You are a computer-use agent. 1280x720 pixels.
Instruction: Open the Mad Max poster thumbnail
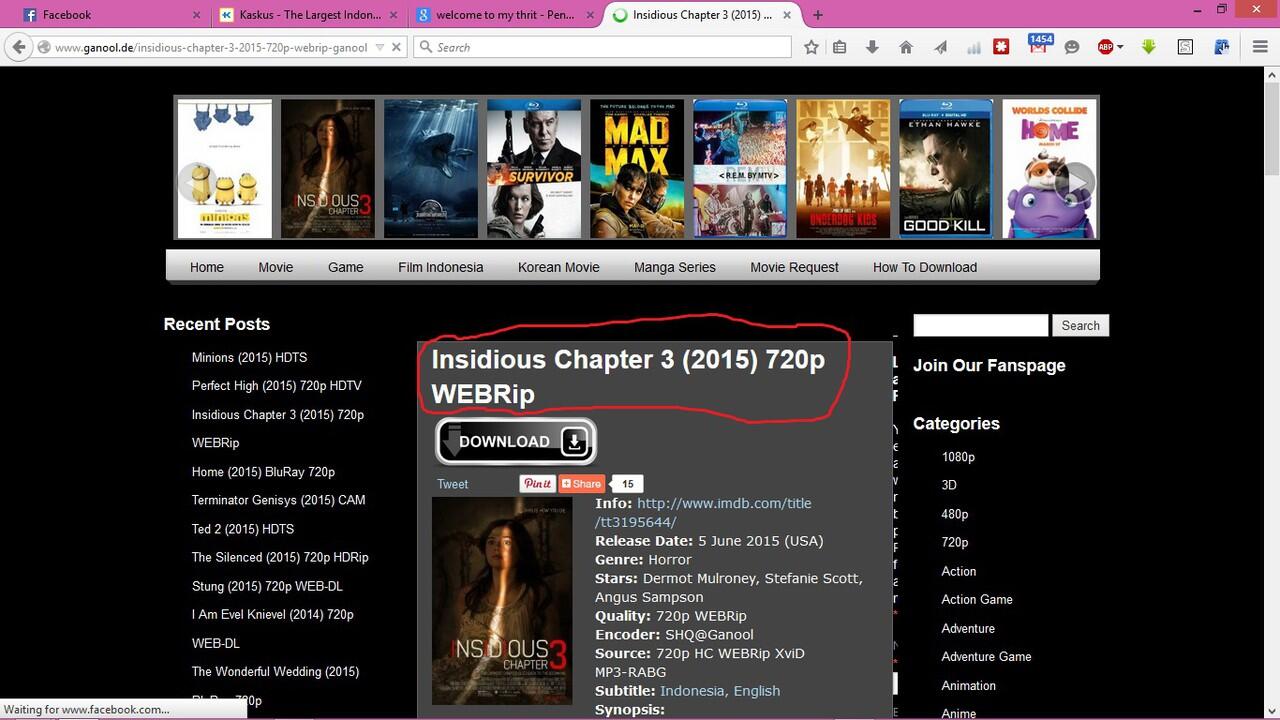636,168
